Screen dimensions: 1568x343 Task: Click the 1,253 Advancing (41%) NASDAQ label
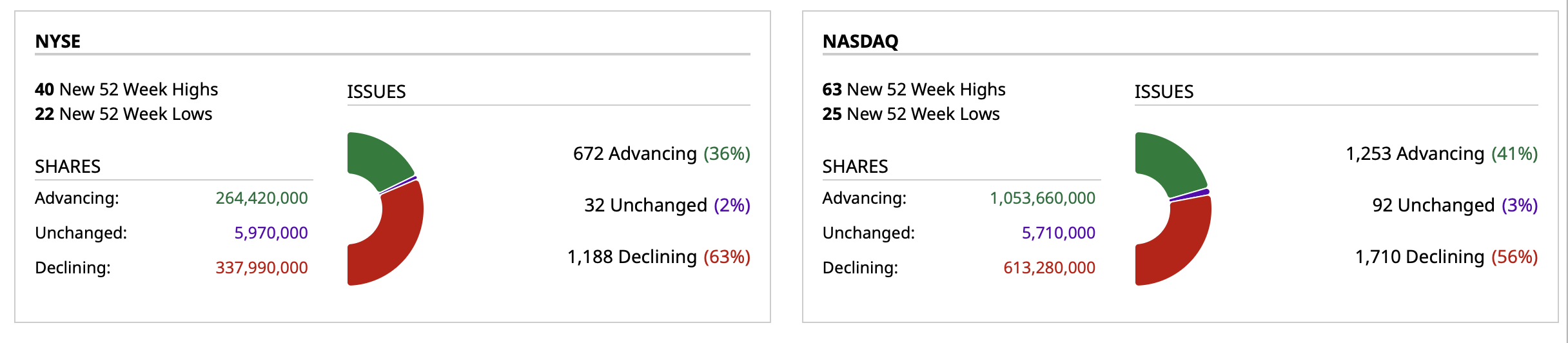pos(1442,153)
